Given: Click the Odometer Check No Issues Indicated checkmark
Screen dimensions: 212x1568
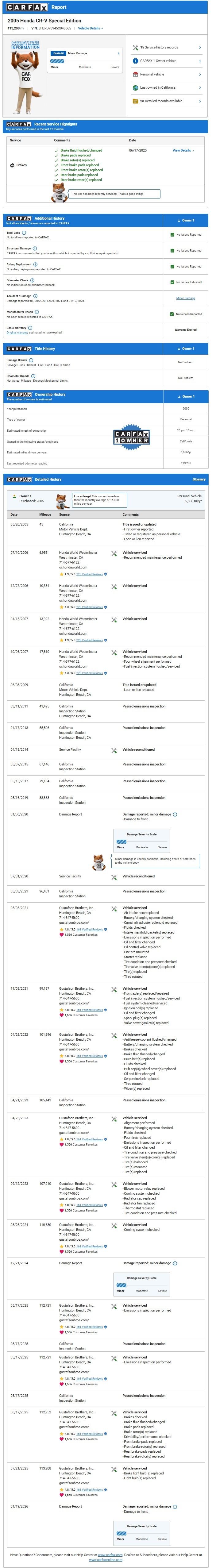Looking at the screenshot, I should coord(172,283).
